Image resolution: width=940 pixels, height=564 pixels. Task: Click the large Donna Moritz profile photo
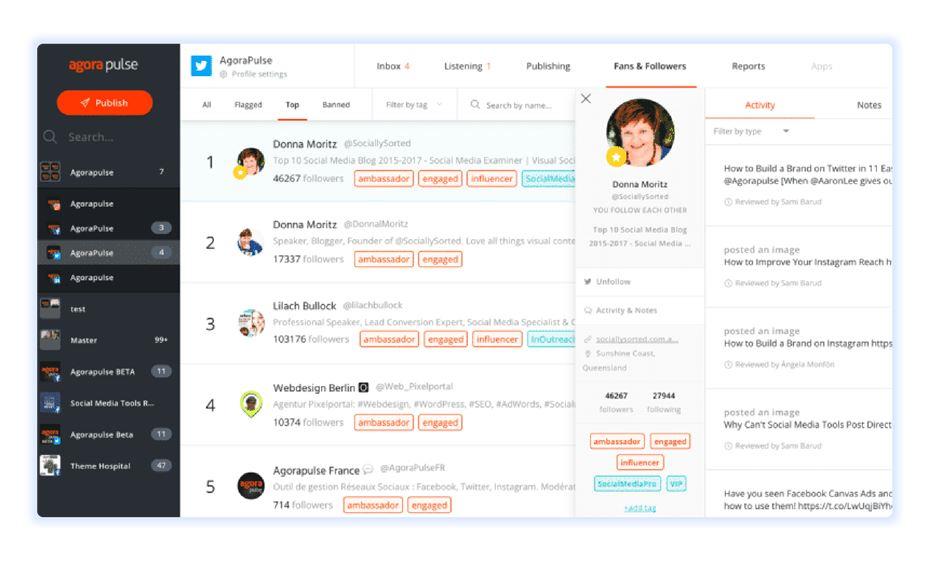640,133
